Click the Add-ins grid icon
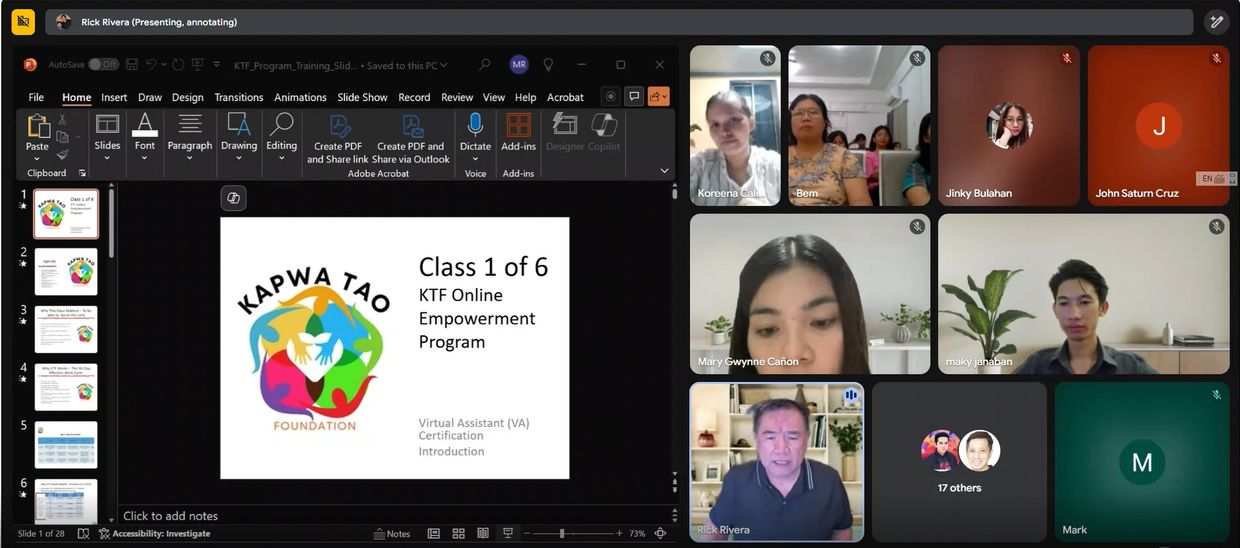 coord(518,125)
